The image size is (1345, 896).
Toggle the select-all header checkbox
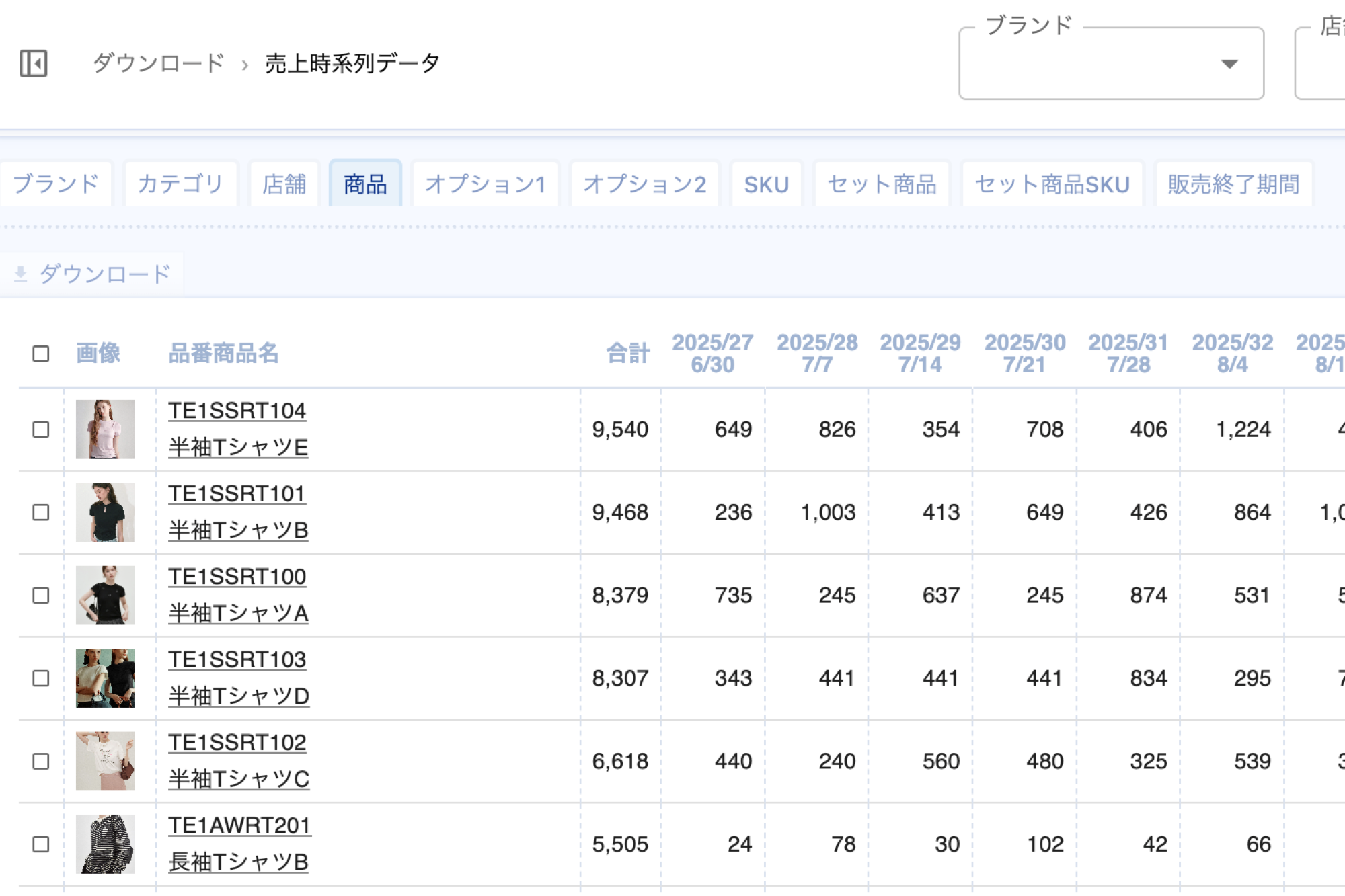[x=41, y=354]
